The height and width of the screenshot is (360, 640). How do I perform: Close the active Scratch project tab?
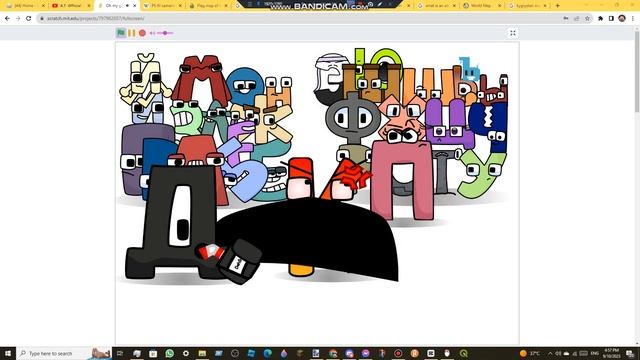pos(134,6)
